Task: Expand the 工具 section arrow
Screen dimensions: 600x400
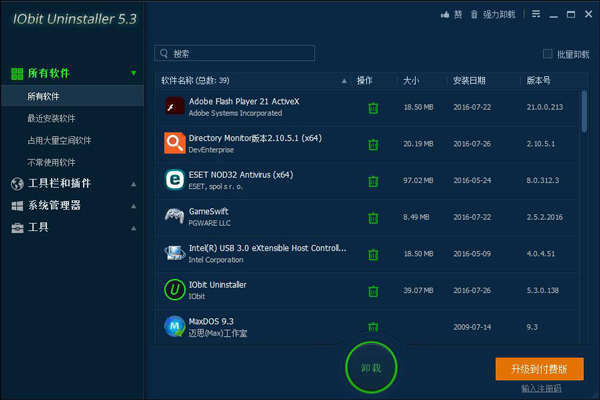Action: click(x=134, y=229)
